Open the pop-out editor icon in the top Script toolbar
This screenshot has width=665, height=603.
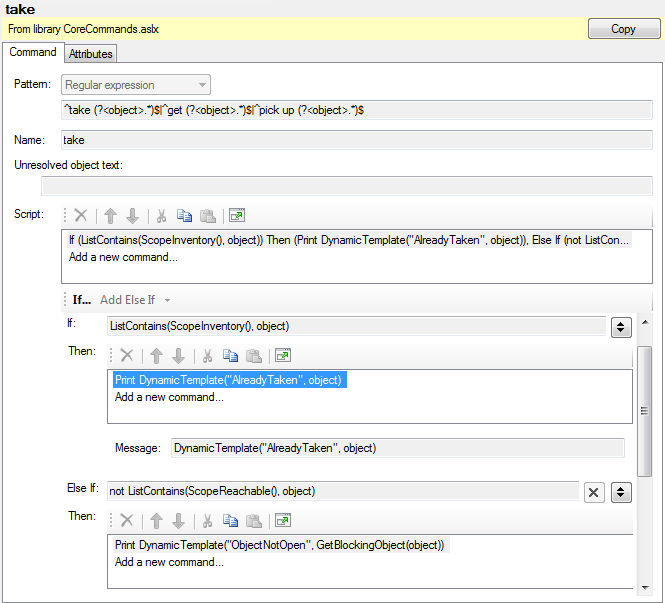click(236, 215)
